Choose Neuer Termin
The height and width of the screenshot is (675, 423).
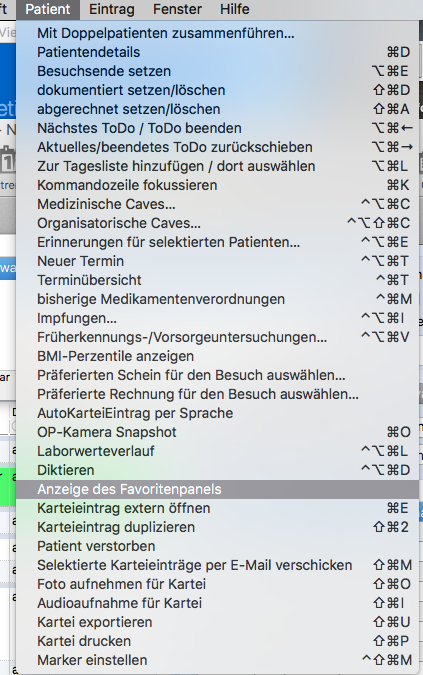click(x=217, y=261)
